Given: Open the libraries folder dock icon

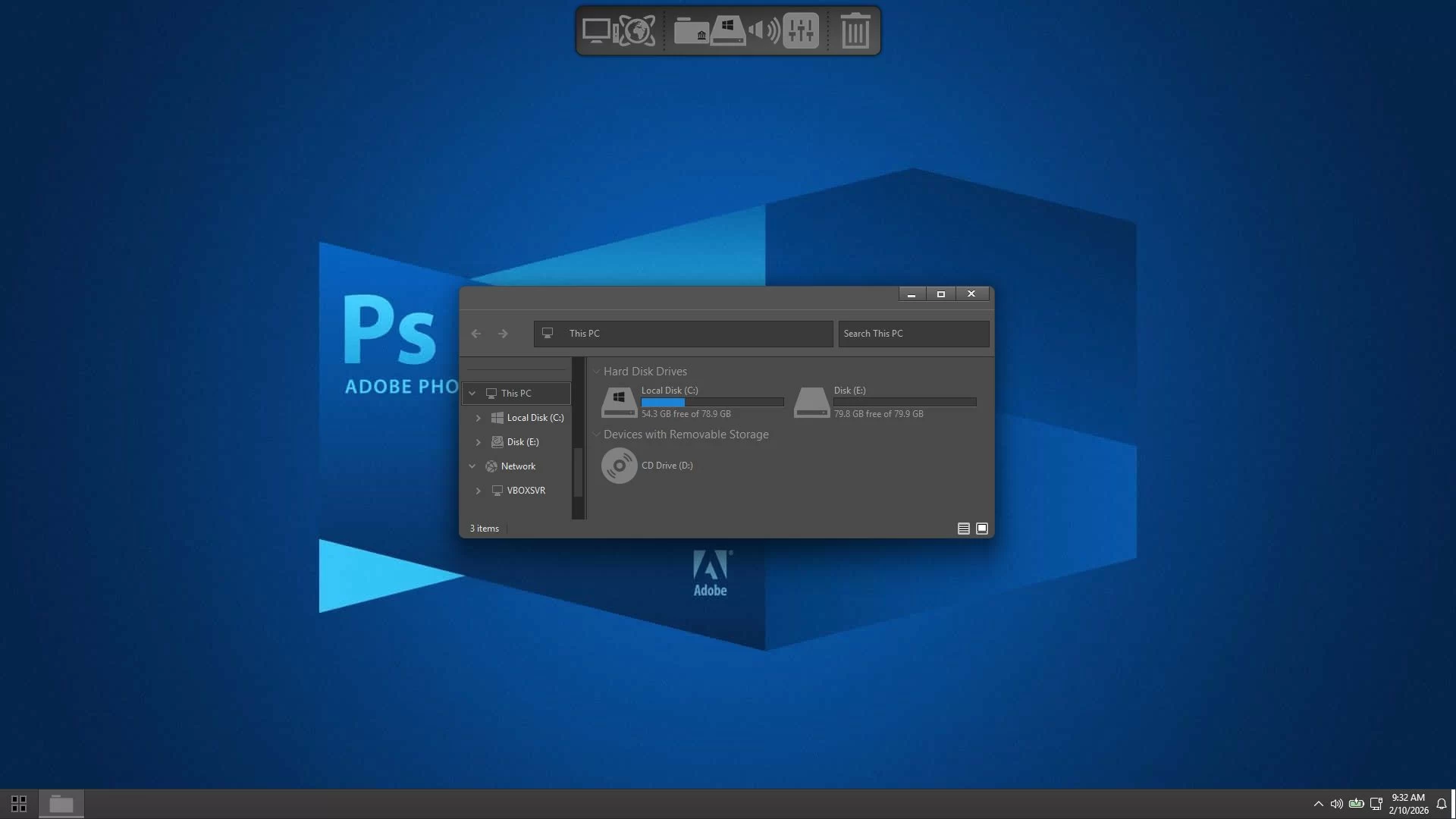Looking at the screenshot, I should (690, 31).
